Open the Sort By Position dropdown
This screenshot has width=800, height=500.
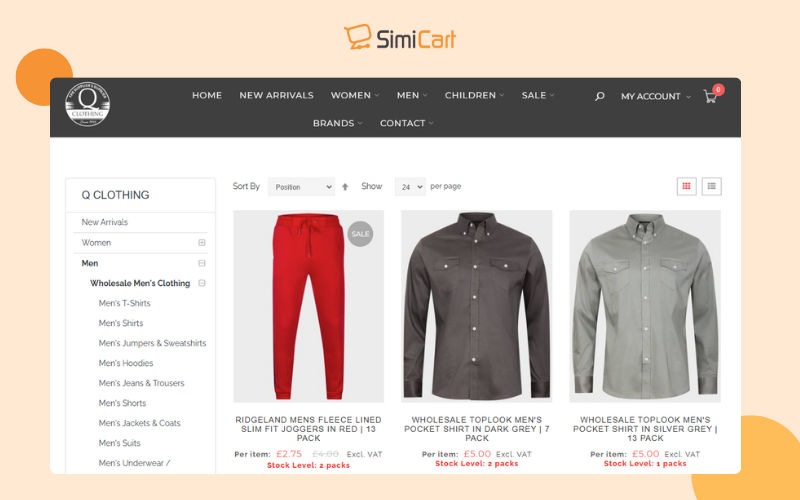tap(301, 187)
